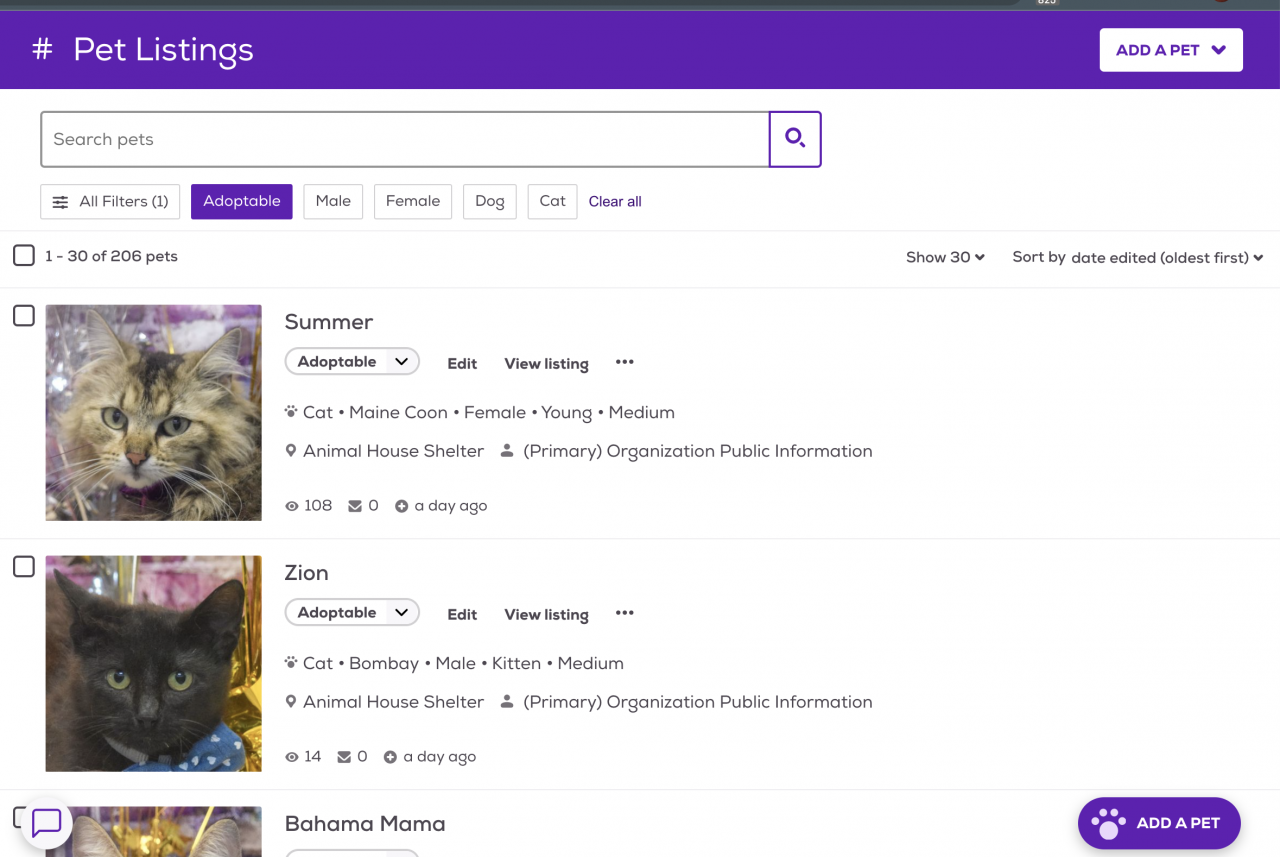The width and height of the screenshot is (1280, 857).
Task: Focus the Search pets input field
Action: tap(405, 139)
